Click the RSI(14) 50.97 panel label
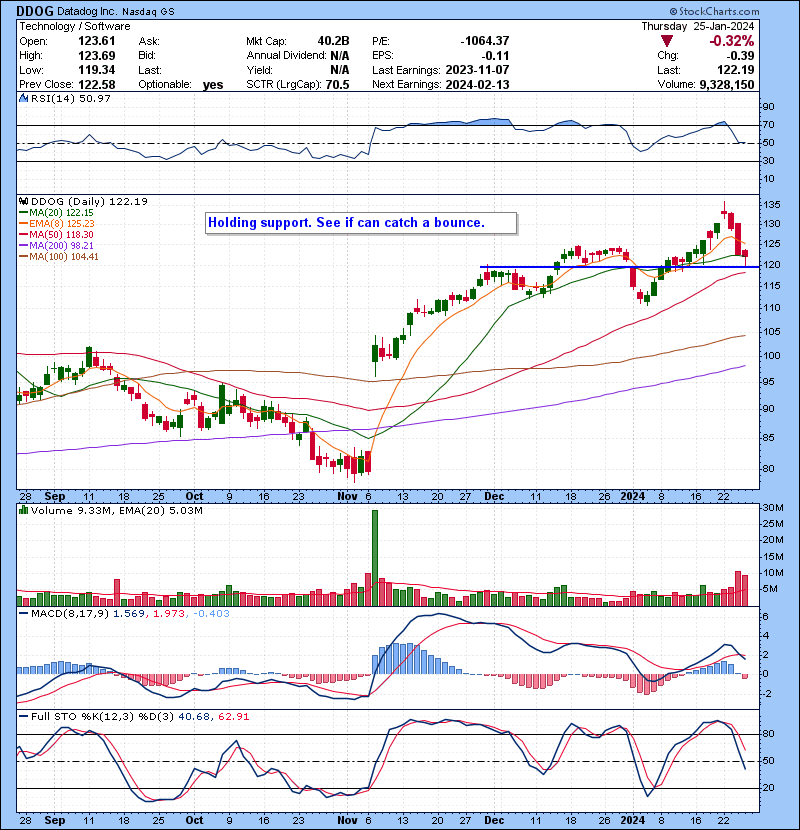 tap(70, 98)
